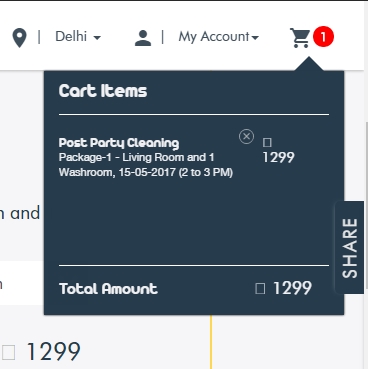This screenshot has width=368, height=369.
Task: Click the total amount value 1299
Action: [292, 288]
